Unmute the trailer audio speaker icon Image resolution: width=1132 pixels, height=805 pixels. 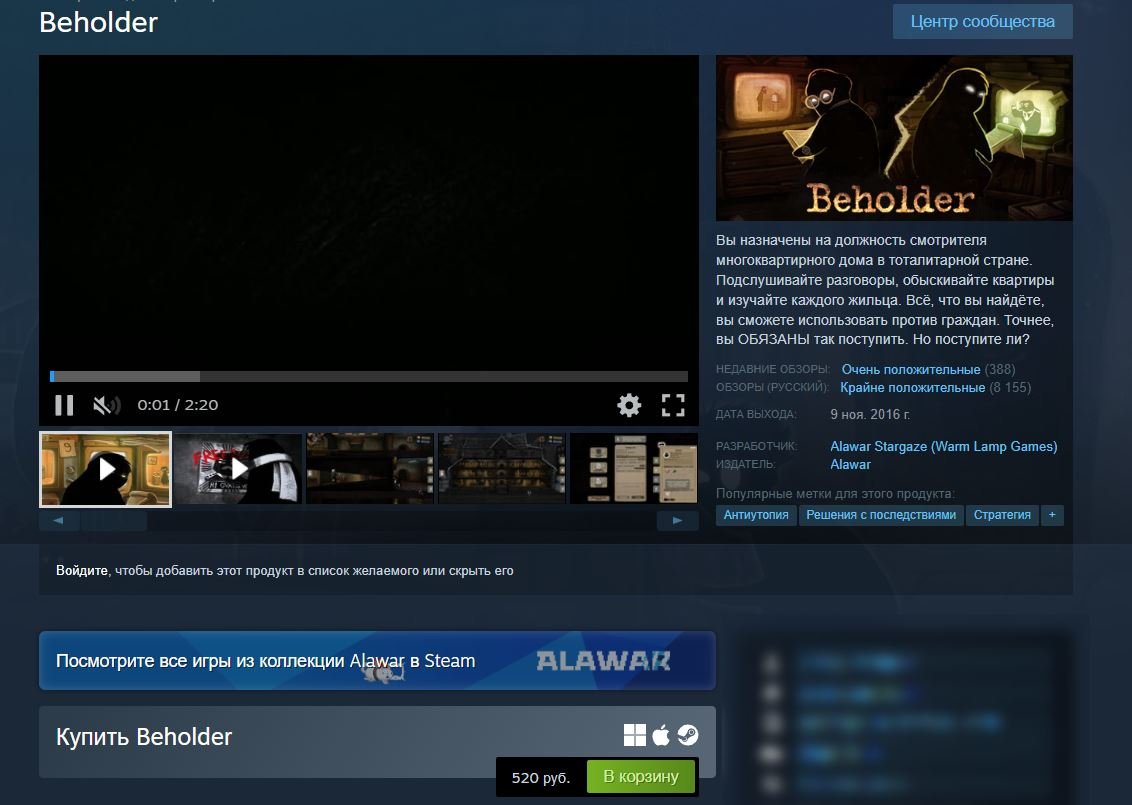pos(106,405)
